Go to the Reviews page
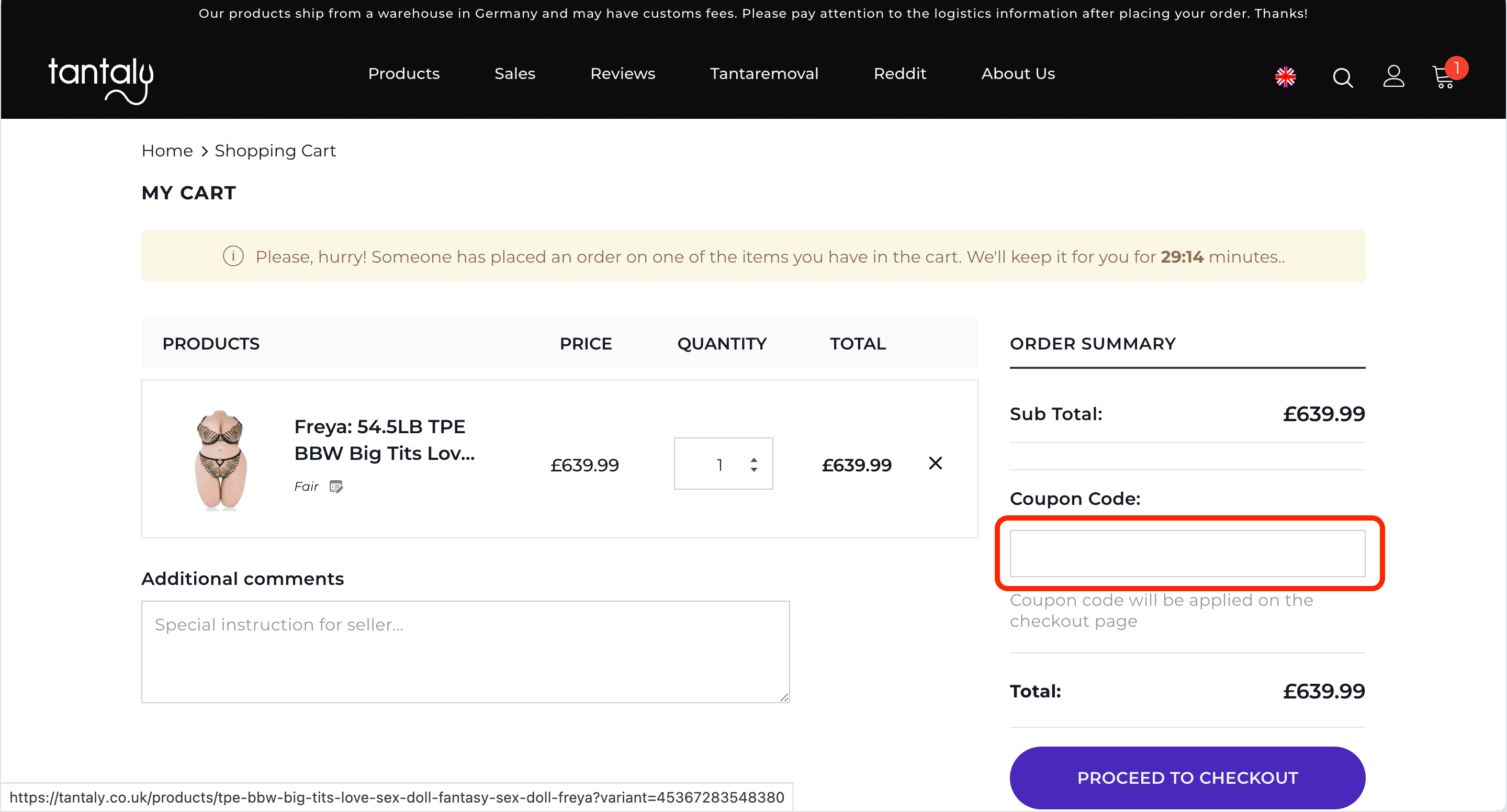This screenshot has width=1507, height=812. 623,74
